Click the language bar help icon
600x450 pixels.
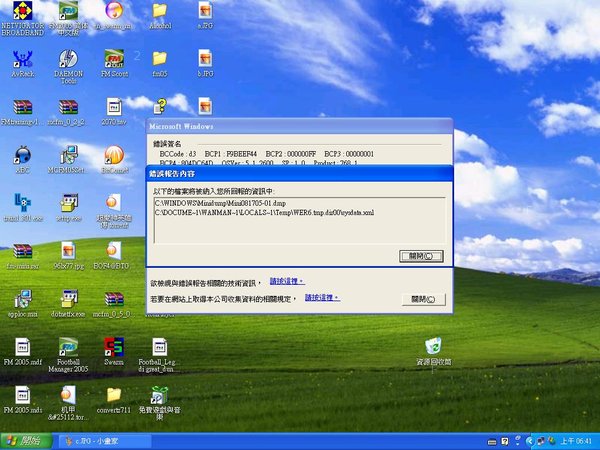tap(505, 442)
